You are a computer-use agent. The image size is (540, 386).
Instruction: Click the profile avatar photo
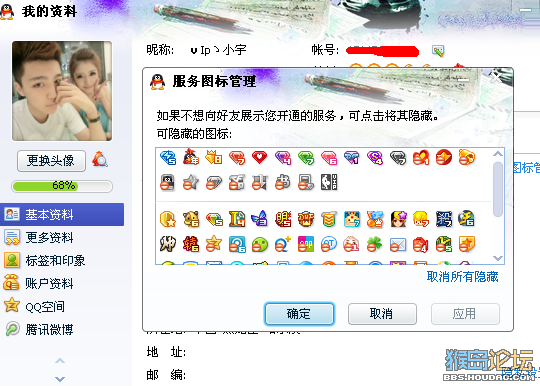62,91
